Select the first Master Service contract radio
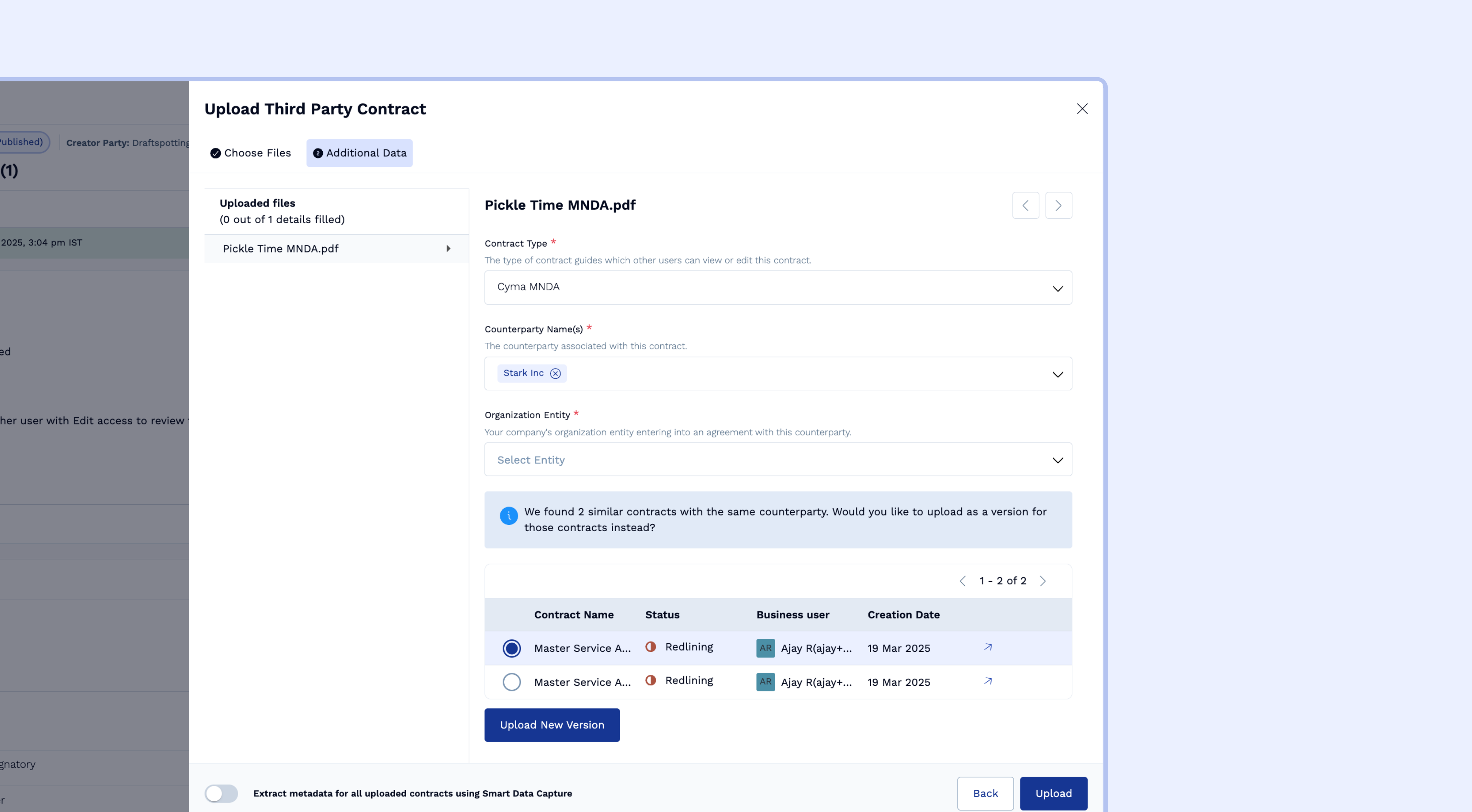This screenshot has width=1472, height=812. click(511, 648)
